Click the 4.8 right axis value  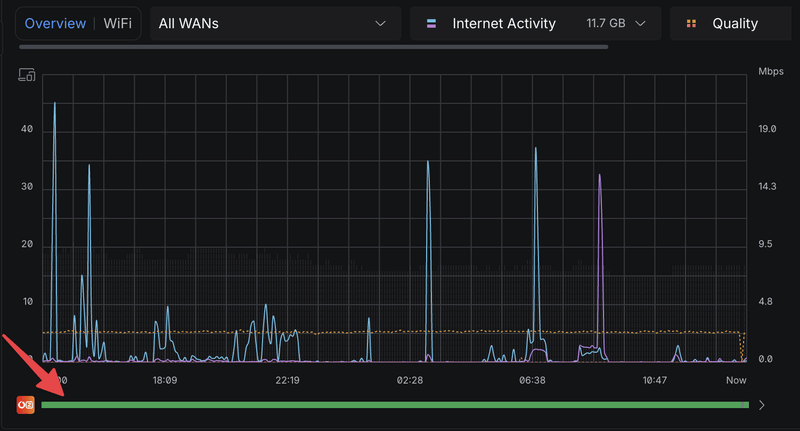tap(765, 302)
